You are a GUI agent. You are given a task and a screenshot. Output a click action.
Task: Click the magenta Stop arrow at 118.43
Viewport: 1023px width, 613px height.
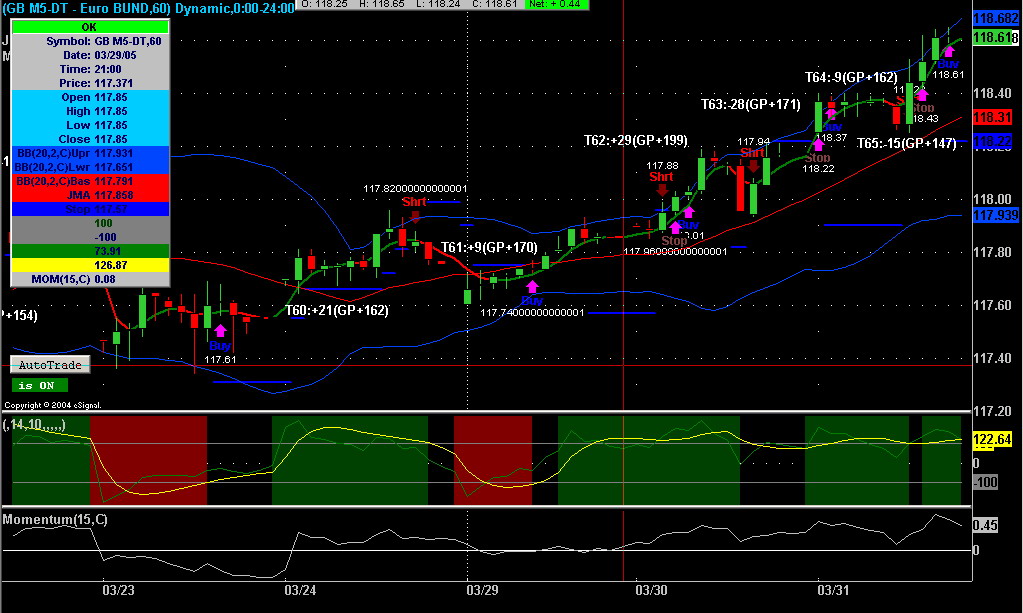[922, 95]
